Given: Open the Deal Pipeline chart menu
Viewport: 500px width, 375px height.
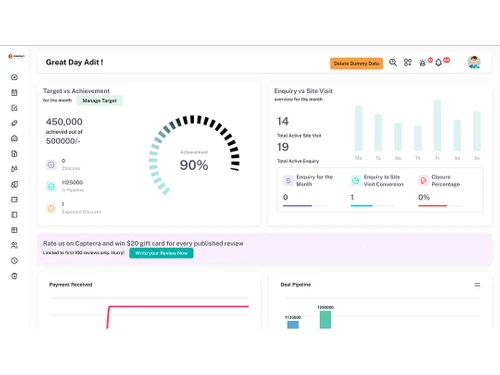Looking at the screenshot, I should (x=477, y=285).
